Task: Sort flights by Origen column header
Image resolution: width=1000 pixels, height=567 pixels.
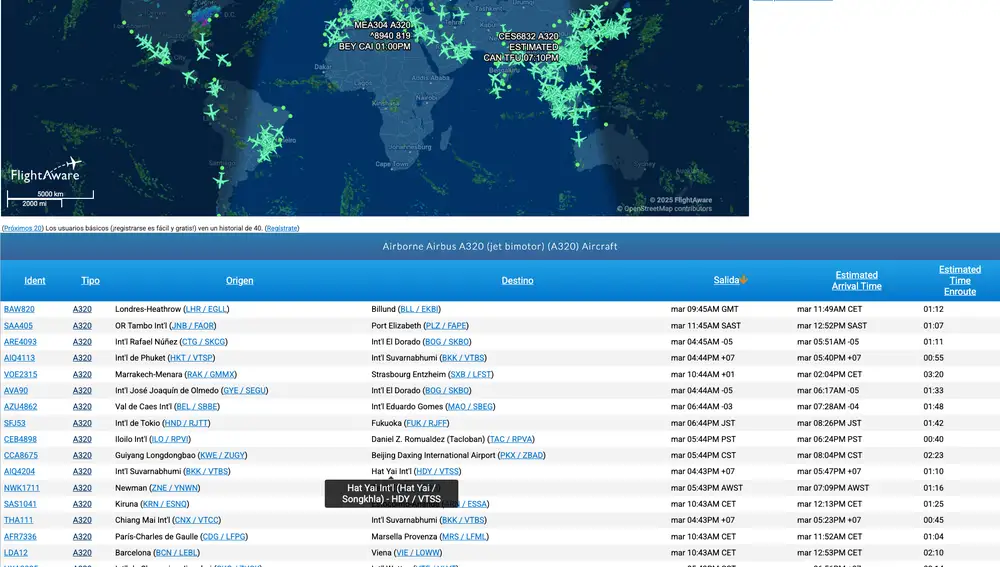Action: (x=239, y=281)
